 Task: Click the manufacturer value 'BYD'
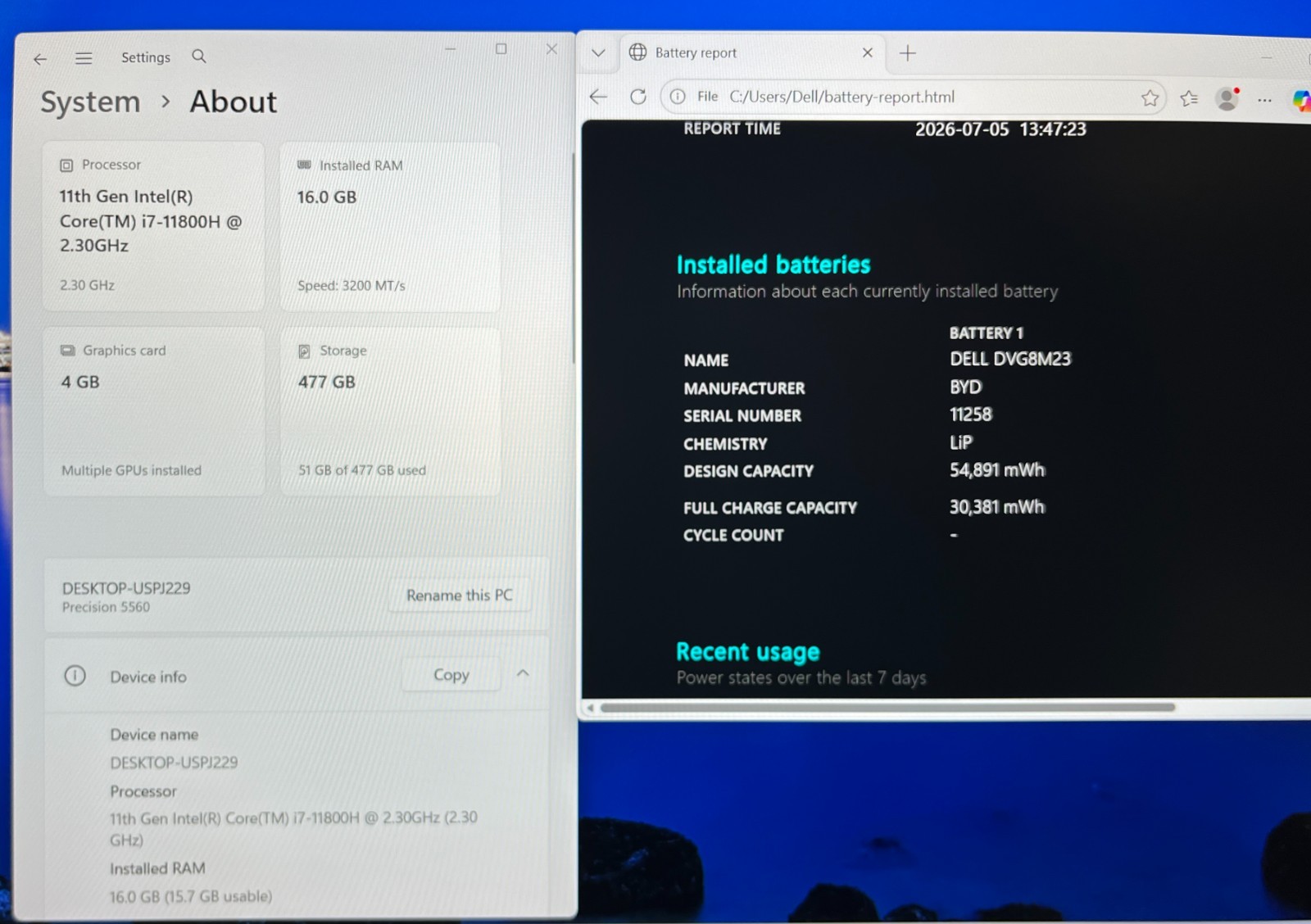965,387
